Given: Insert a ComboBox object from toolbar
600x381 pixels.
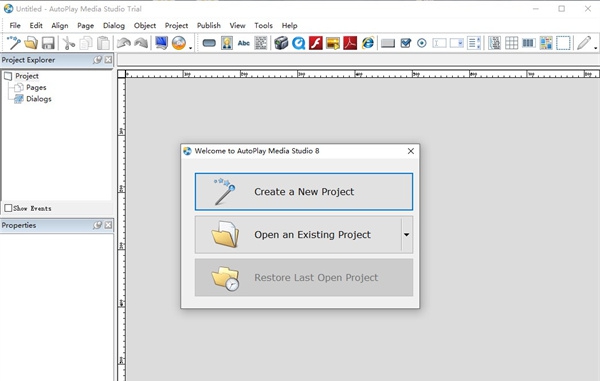Looking at the screenshot, I should 457,43.
